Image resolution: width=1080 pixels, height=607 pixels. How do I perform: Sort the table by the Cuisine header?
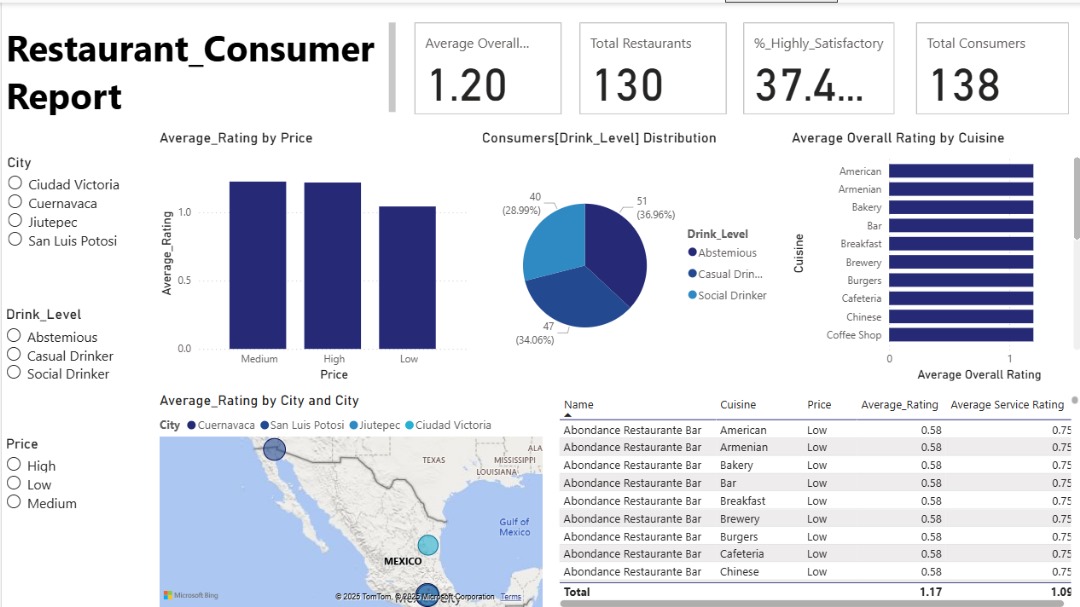[x=738, y=404]
